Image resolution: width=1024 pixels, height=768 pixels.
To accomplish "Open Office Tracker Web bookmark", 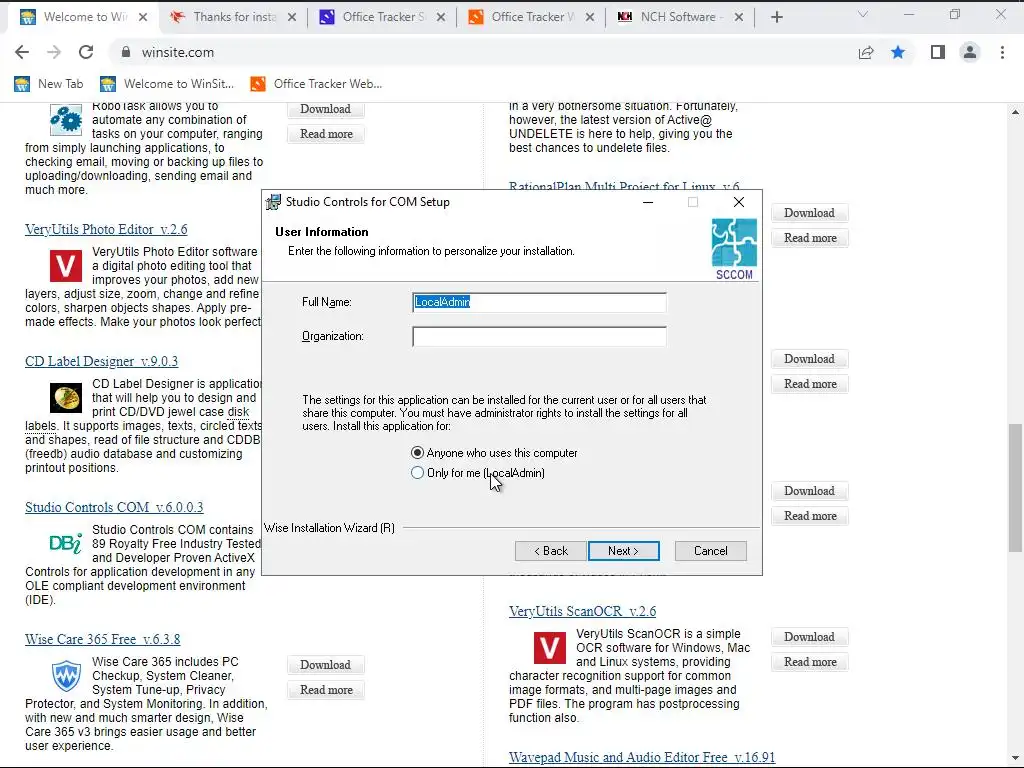I will pos(317,84).
